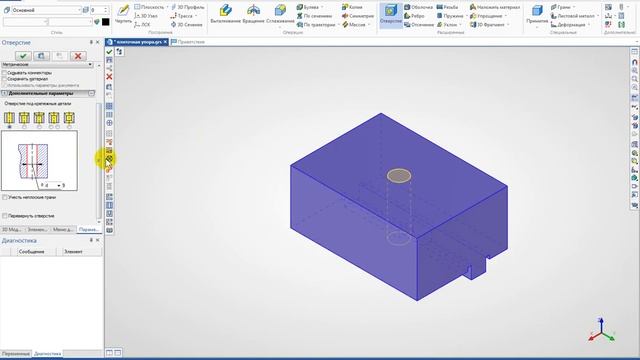The height and width of the screenshot is (360, 640).
Task: Enable the Сохранять материал checkbox
Action: pyautogui.click(x=4, y=79)
